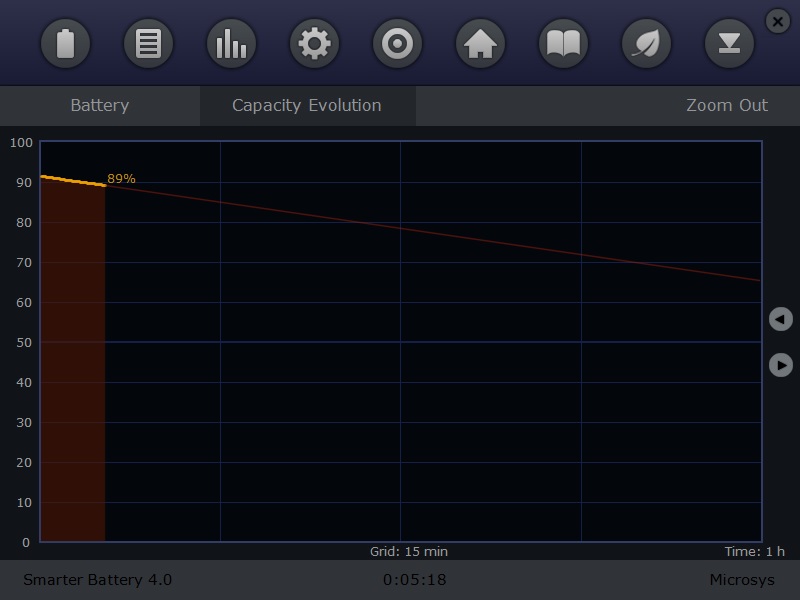Select the Capacity Evolution tab
Viewport: 800px width, 600px height.
tap(307, 105)
